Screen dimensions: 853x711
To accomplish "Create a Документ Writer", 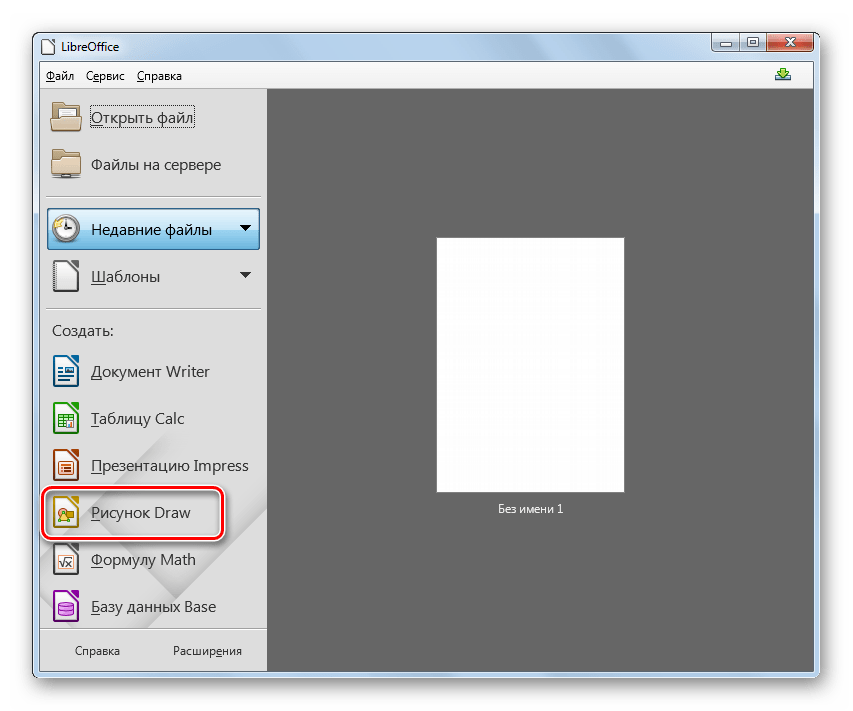I will [x=150, y=372].
